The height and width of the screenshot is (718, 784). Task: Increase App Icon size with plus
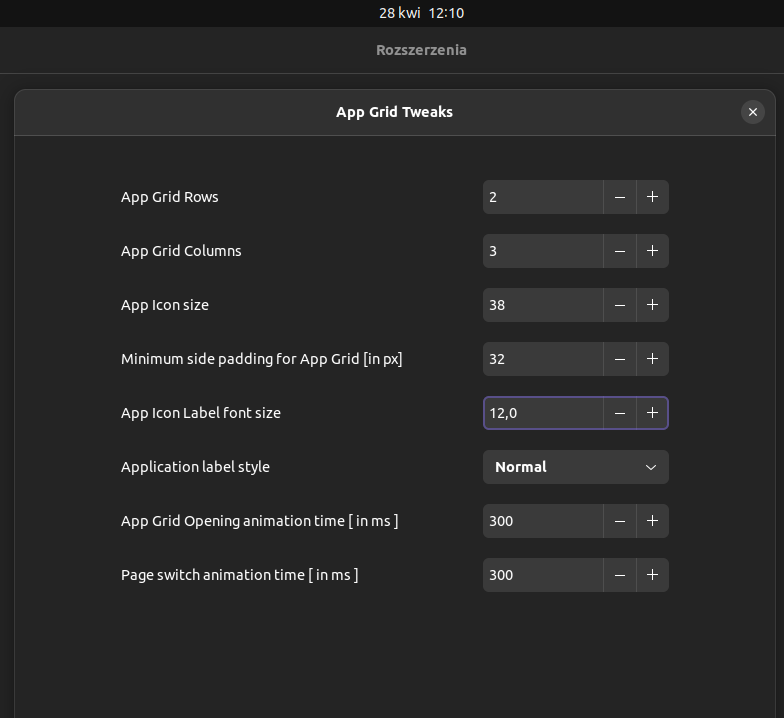click(652, 305)
